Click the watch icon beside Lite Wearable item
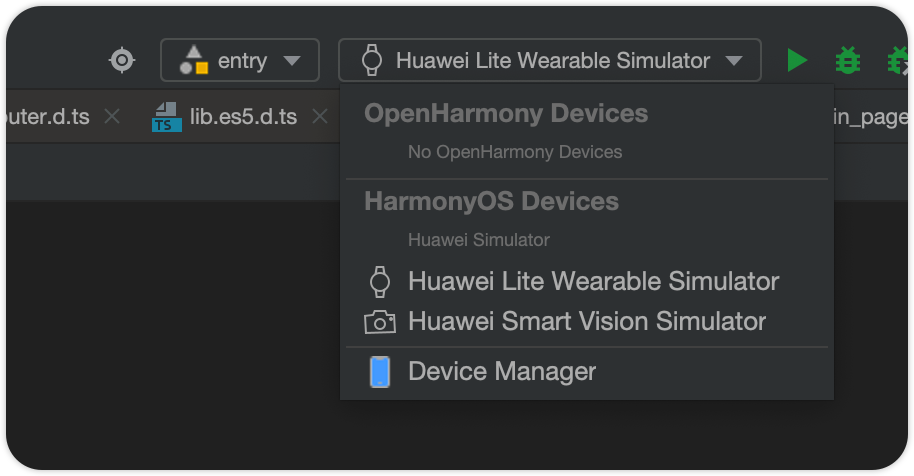This screenshot has height=476, width=914. click(x=380, y=281)
